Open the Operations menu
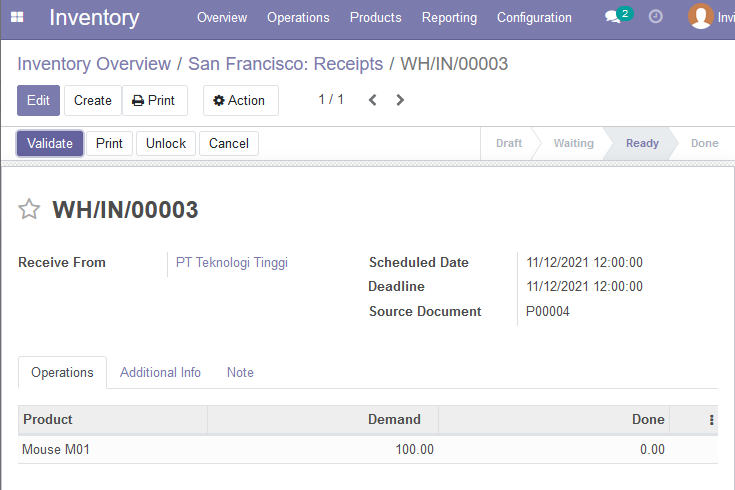The width and height of the screenshot is (735, 490). [298, 18]
